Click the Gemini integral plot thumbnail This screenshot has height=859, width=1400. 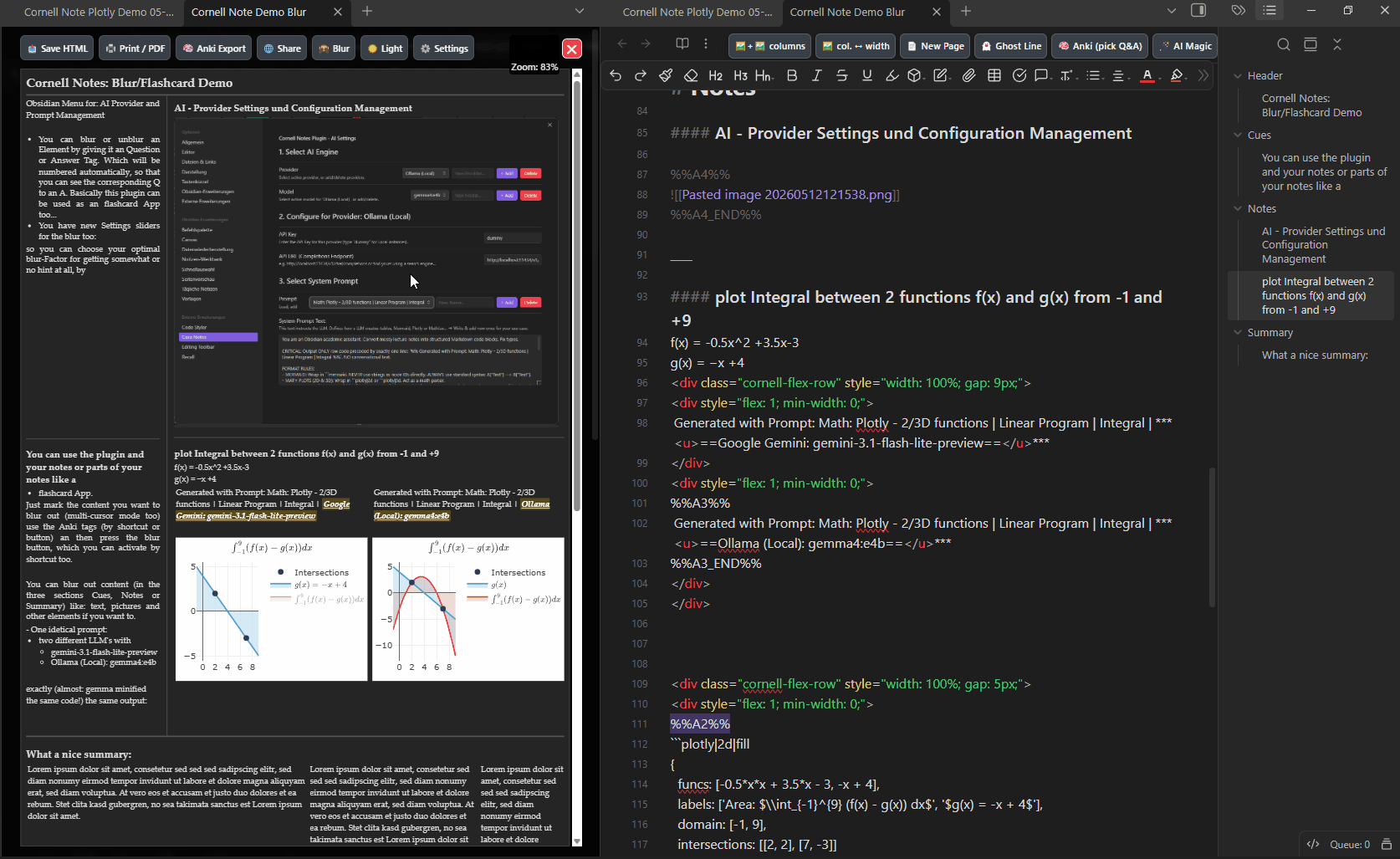pyautogui.click(x=272, y=609)
